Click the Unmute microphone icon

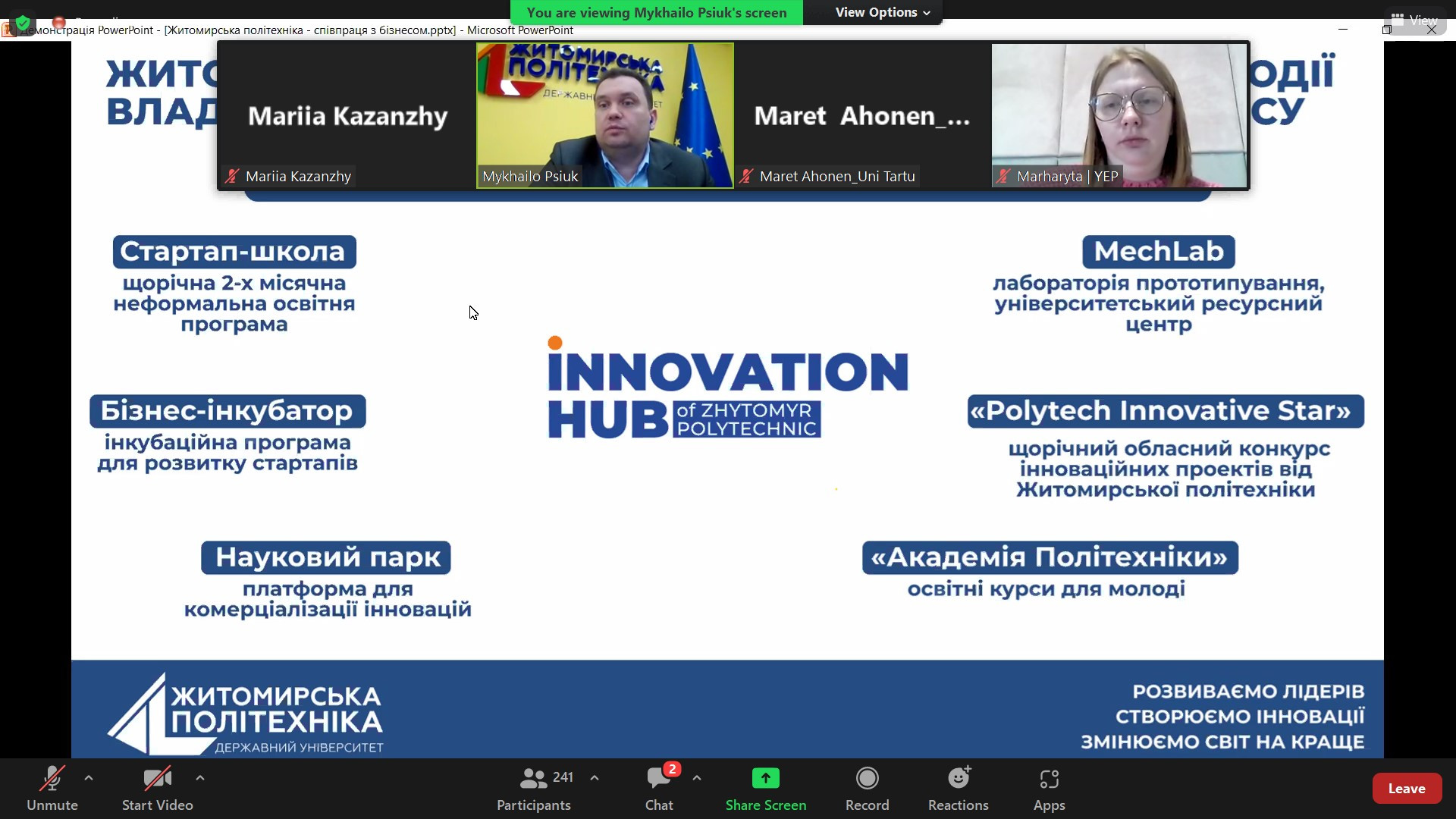pos(52,779)
